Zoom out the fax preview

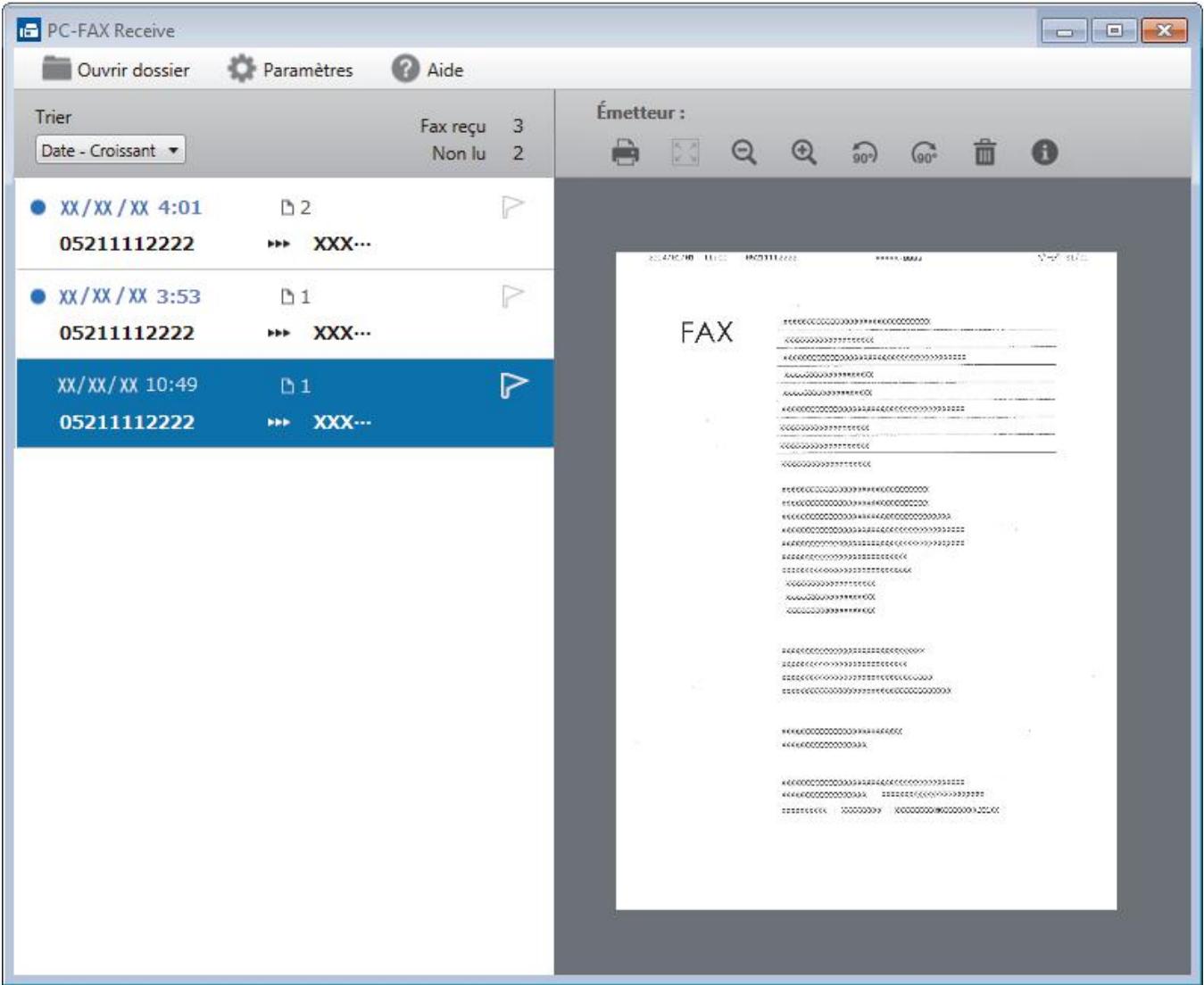pos(744,153)
